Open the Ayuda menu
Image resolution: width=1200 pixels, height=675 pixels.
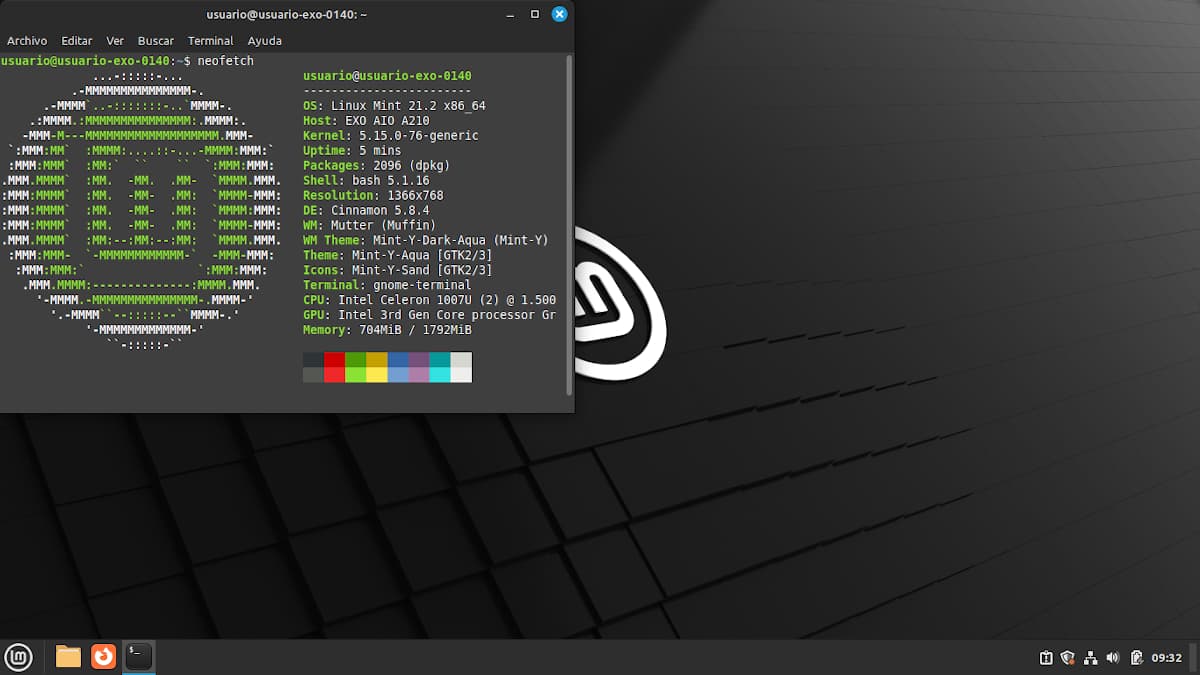point(265,41)
